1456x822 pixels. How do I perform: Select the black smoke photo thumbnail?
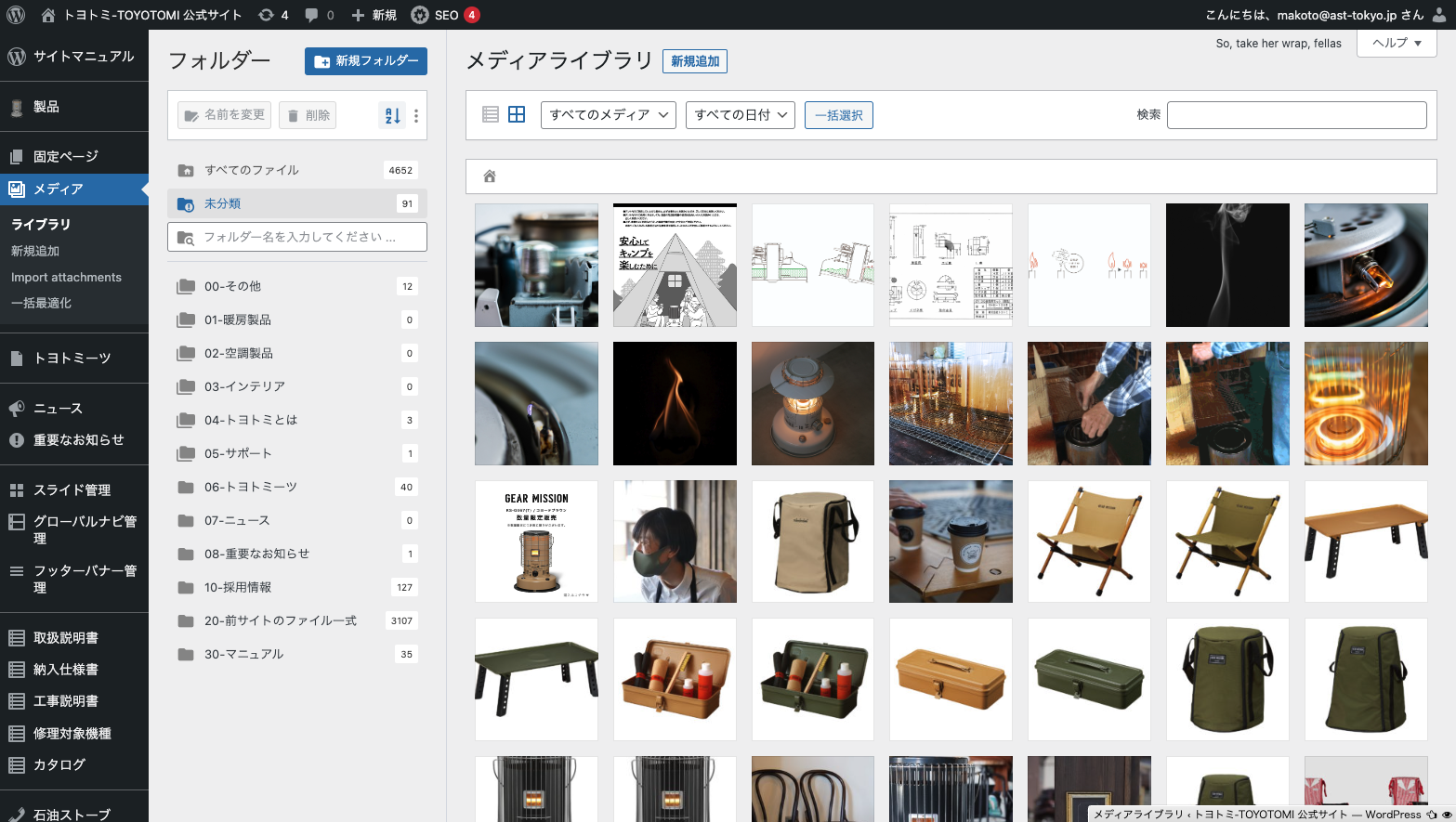[x=1227, y=265]
